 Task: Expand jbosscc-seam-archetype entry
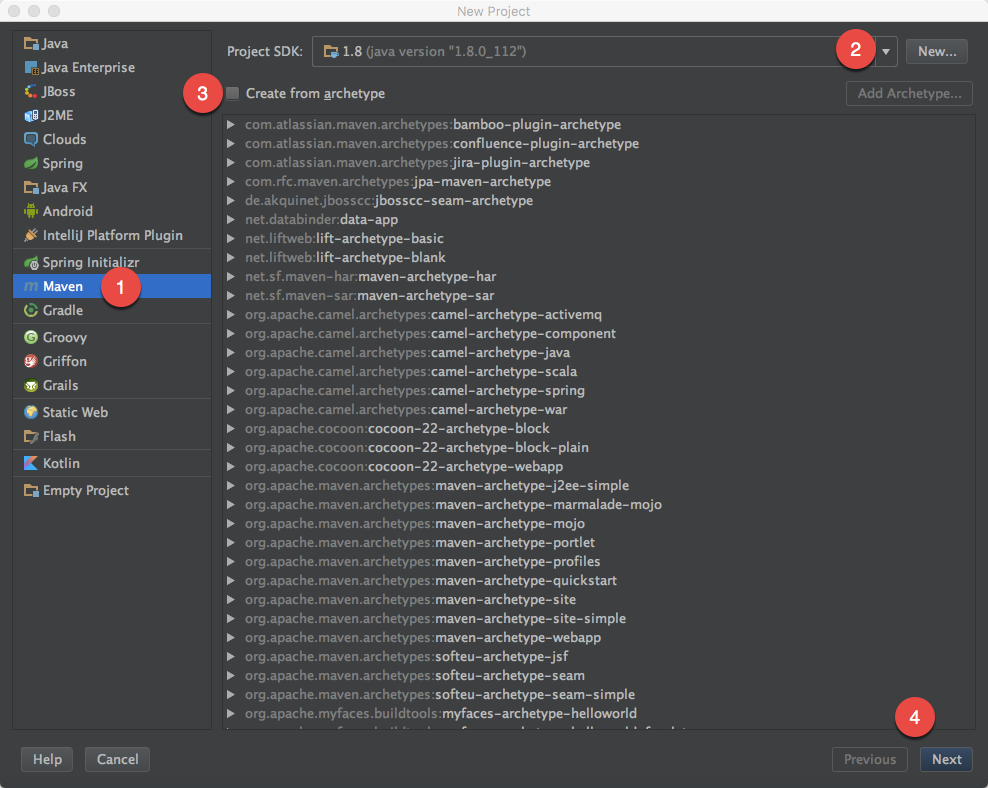231,200
